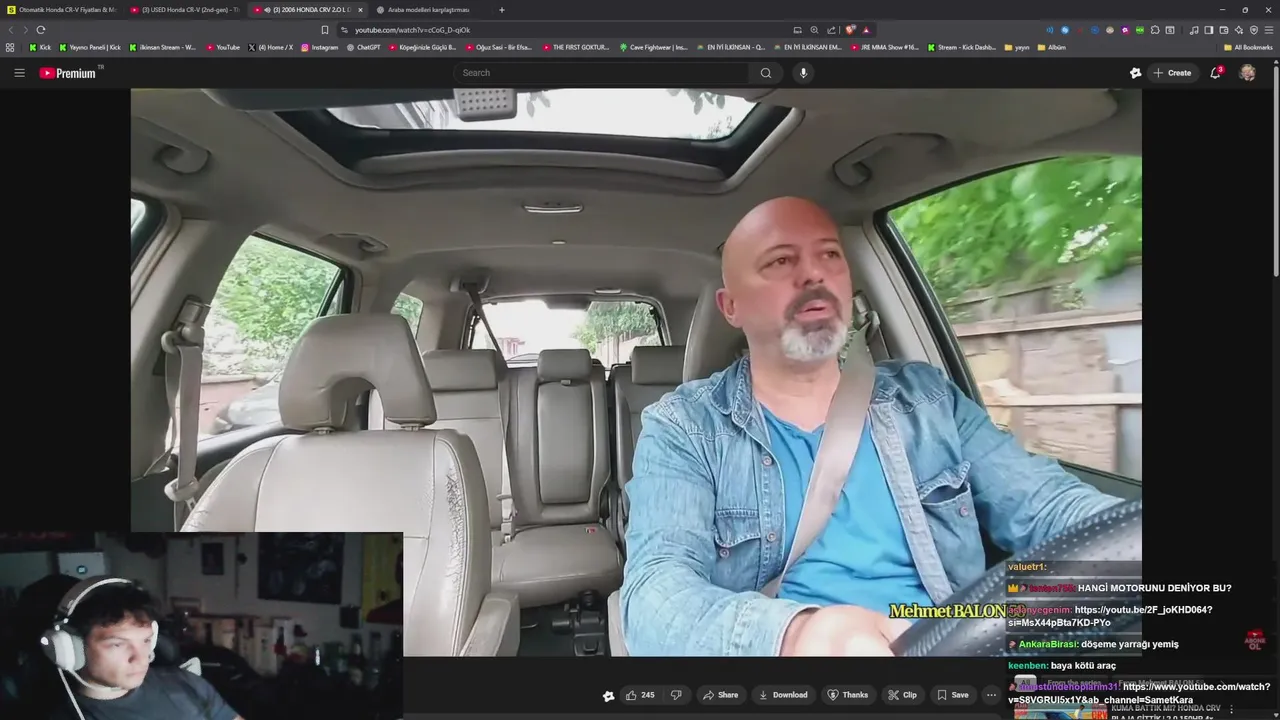This screenshot has height=720, width=1280.
Task: Open Oğuz Sasi bookmark
Action: pyautogui.click(x=499, y=47)
